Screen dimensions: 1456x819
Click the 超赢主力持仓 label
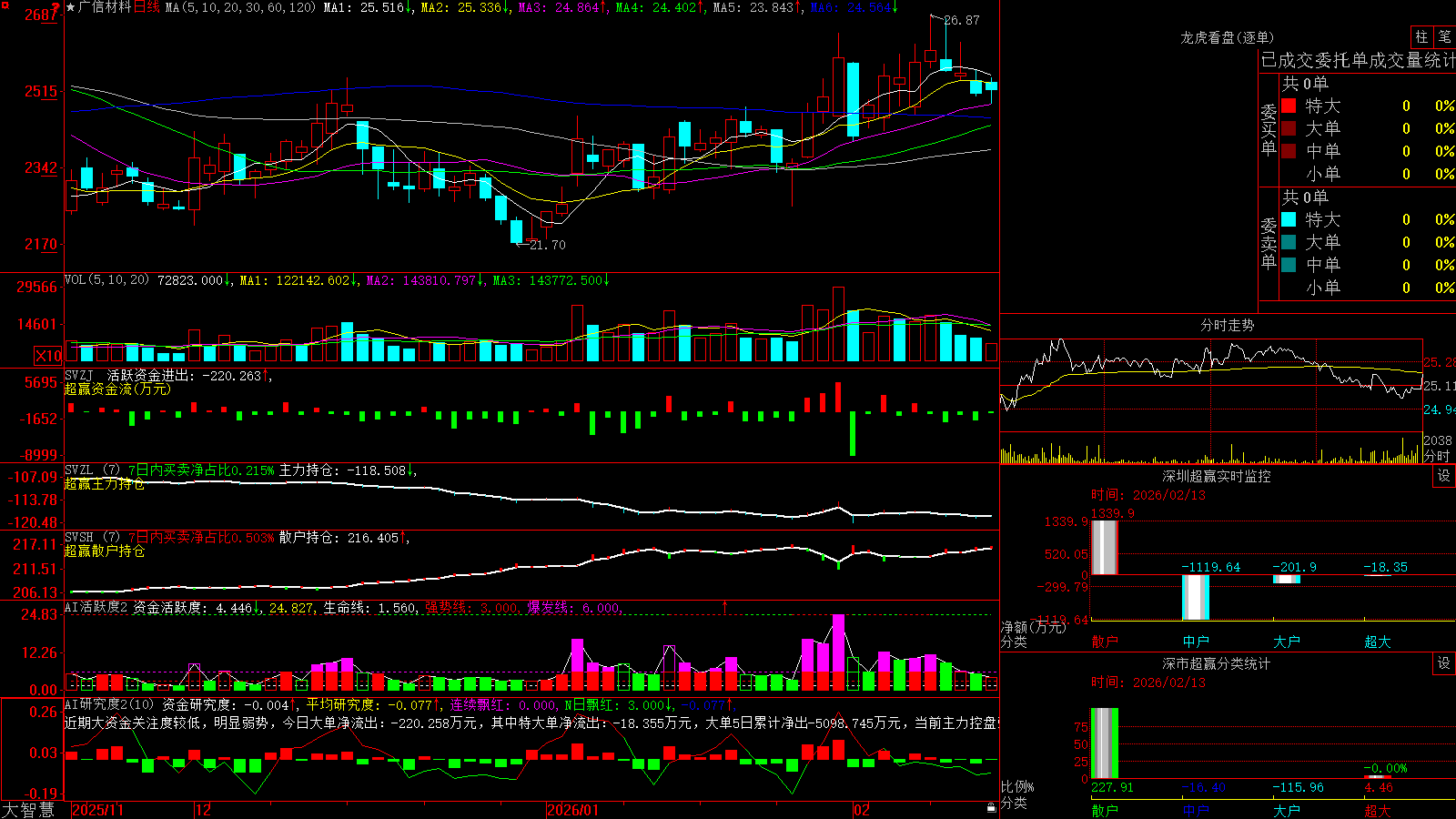click(x=105, y=484)
